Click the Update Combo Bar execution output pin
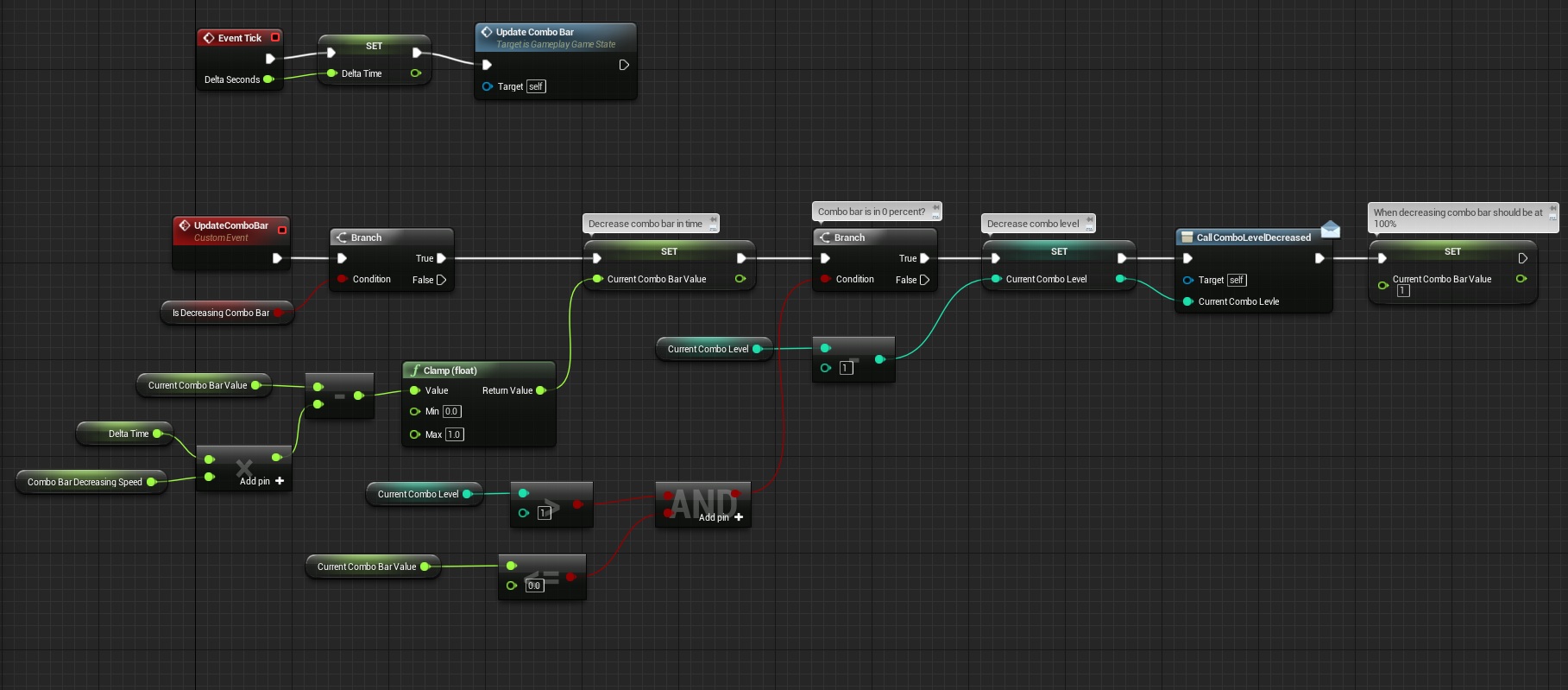Viewport: 1568px width, 690px height. pos(624,65)
